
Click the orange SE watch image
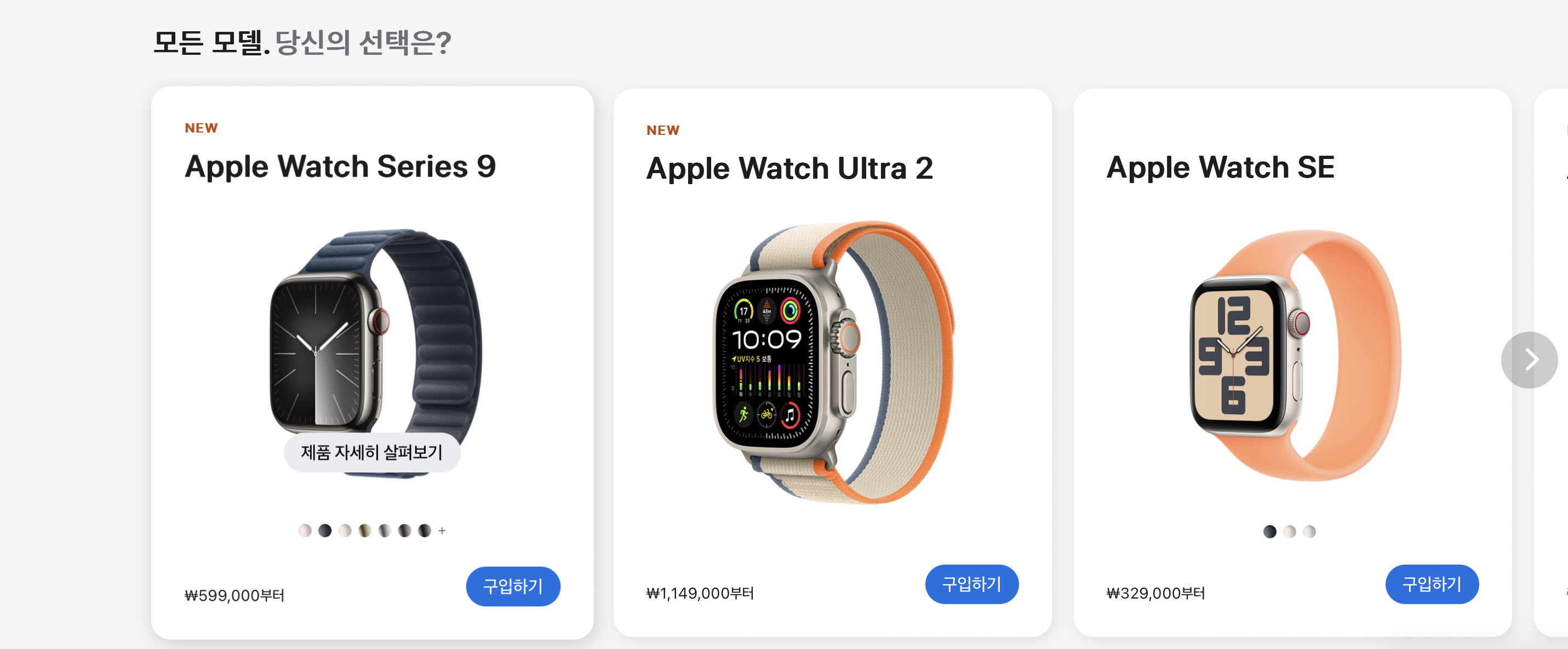point(1295,356)
